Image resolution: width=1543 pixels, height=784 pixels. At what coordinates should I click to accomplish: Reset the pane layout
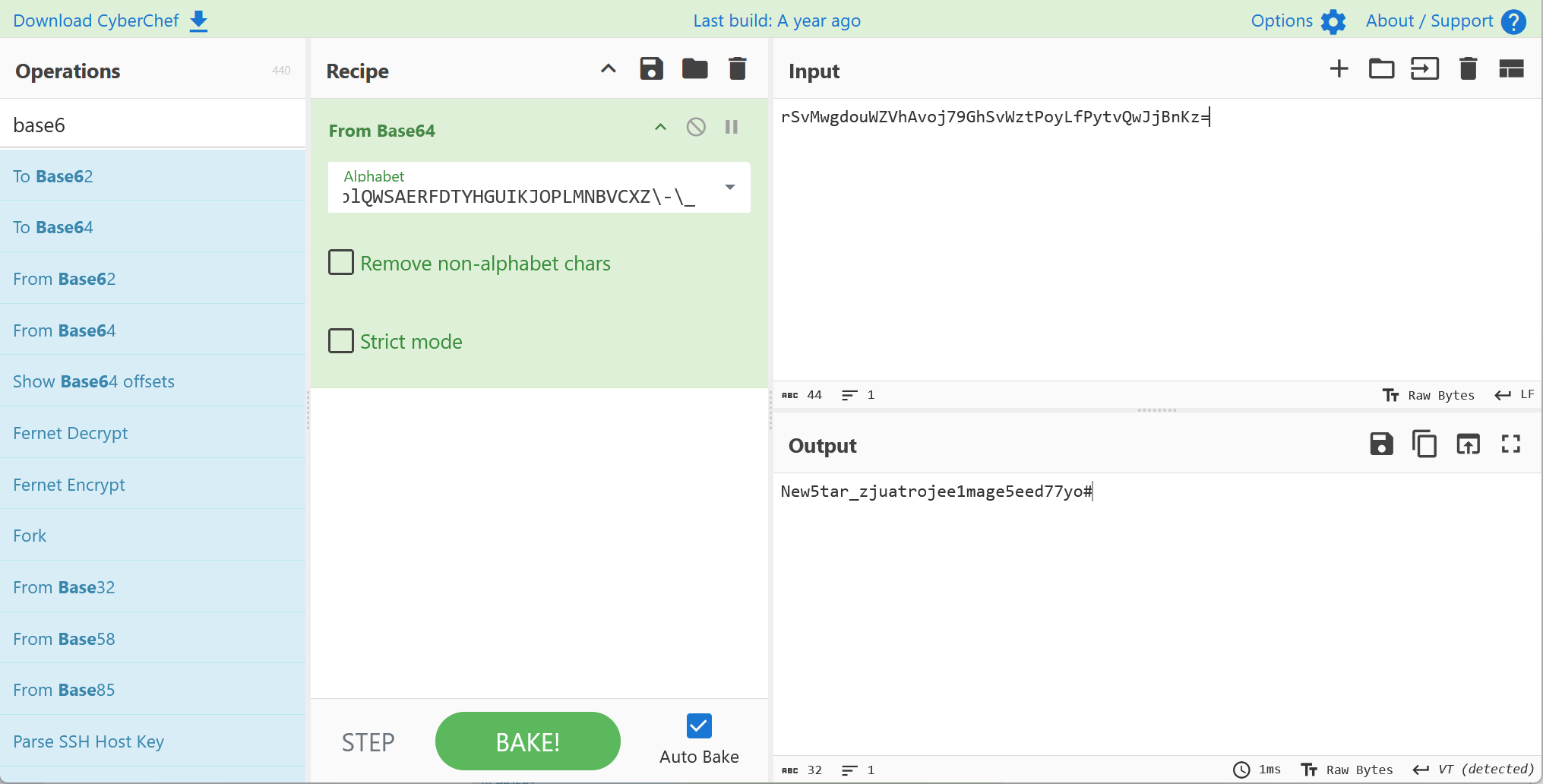tap(1511, 69)
